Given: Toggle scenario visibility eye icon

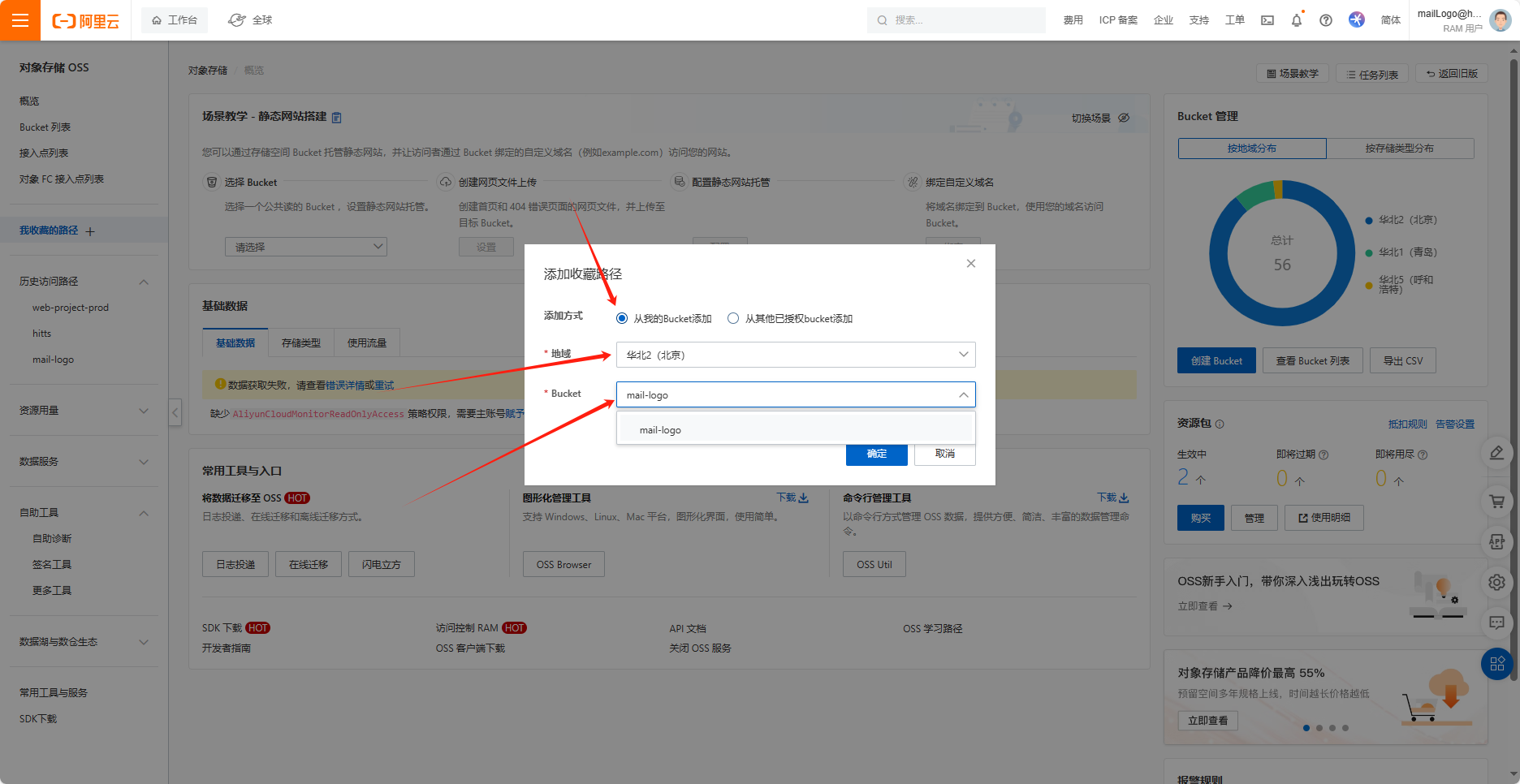Looking at the screenshot, I should point(1124,118).
